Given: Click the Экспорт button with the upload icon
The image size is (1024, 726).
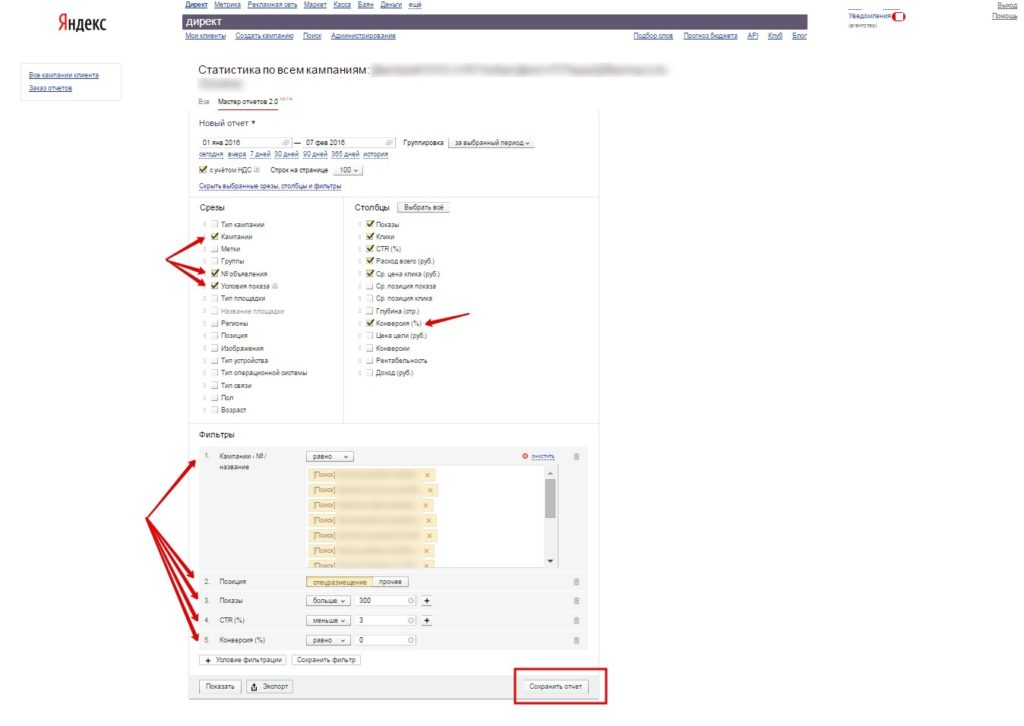Looking at the screenshot, I should pyautogui.click(x=270, y=687).
